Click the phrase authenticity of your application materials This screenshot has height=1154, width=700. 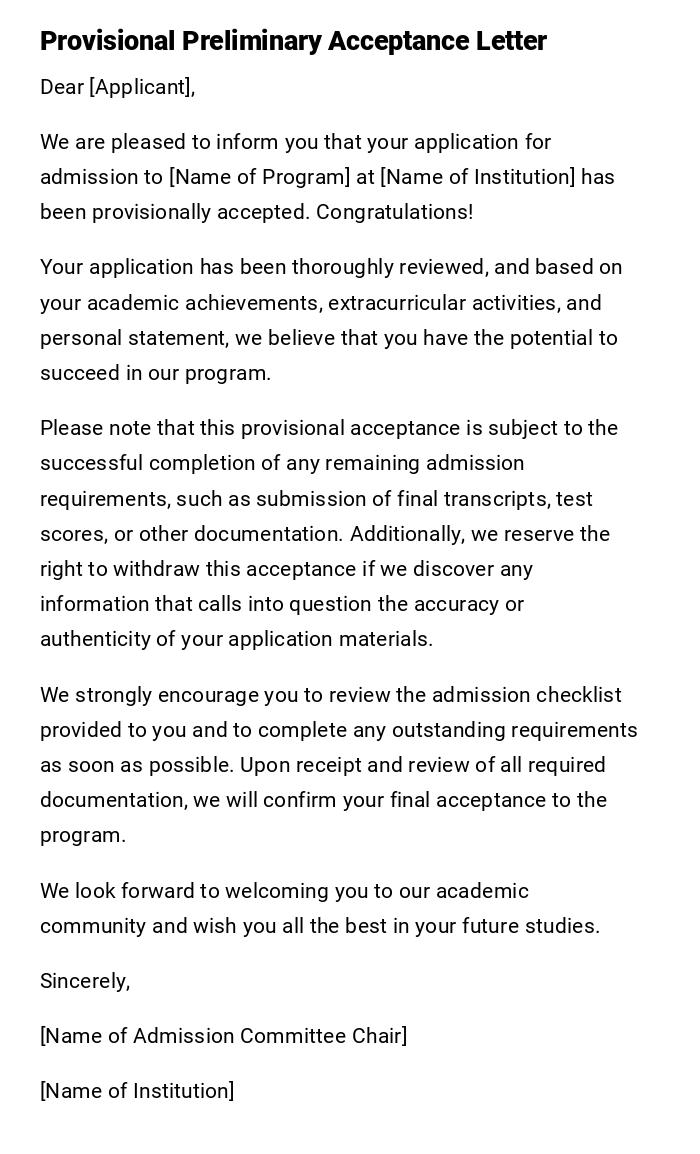(236, 639)
